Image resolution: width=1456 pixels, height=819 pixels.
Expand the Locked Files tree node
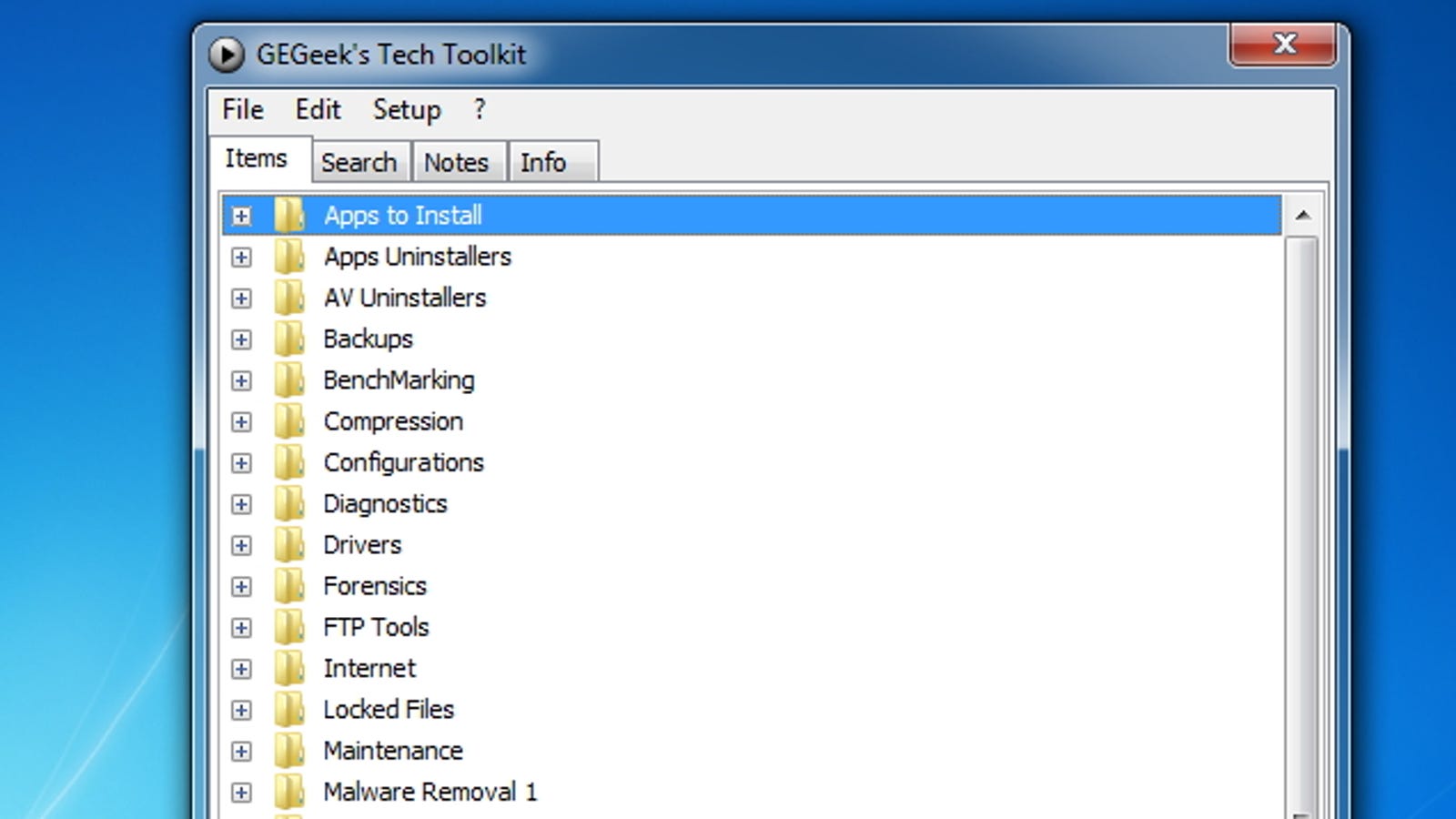241,710
